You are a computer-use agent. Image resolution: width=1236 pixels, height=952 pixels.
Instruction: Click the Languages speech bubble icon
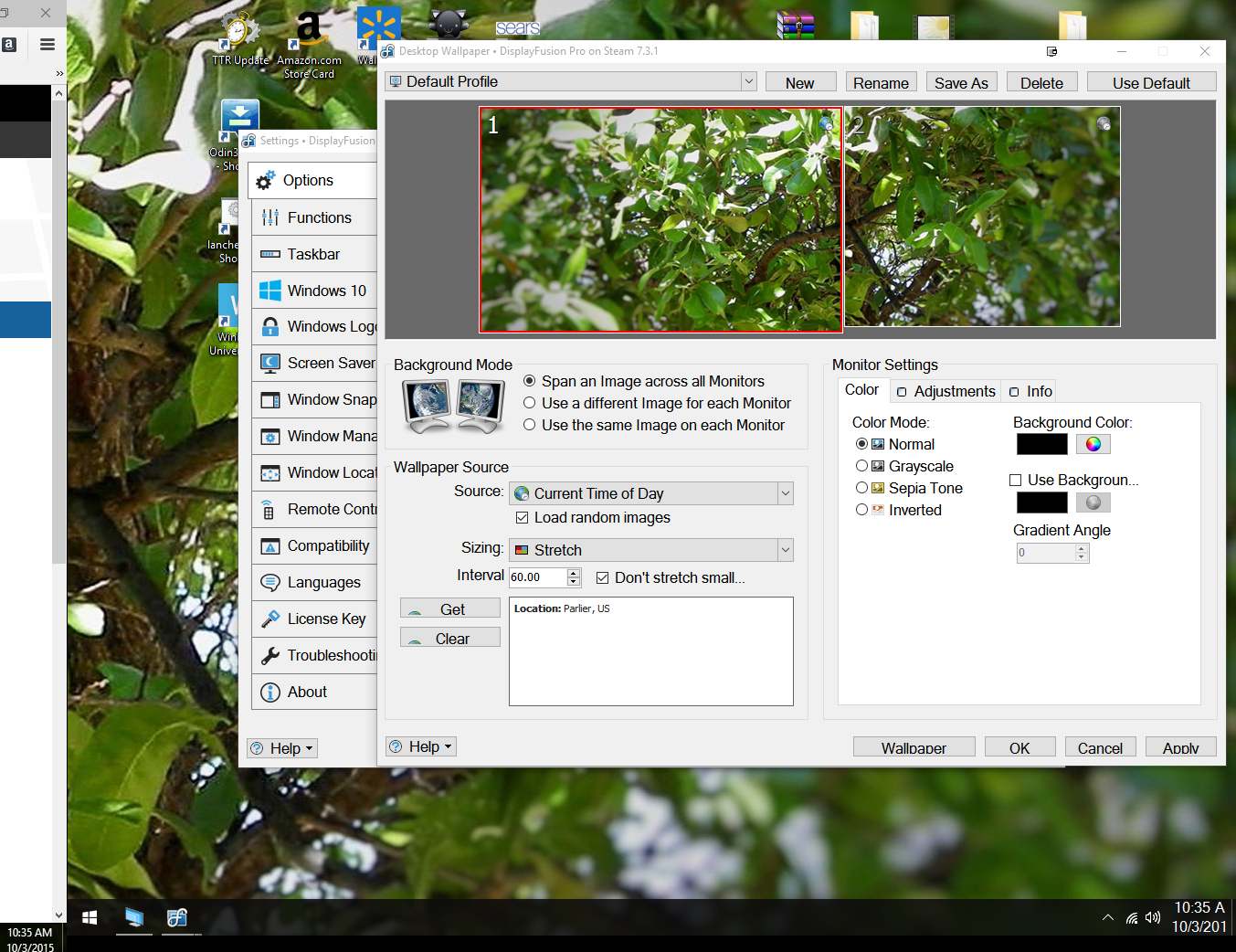tap(270, 583)
